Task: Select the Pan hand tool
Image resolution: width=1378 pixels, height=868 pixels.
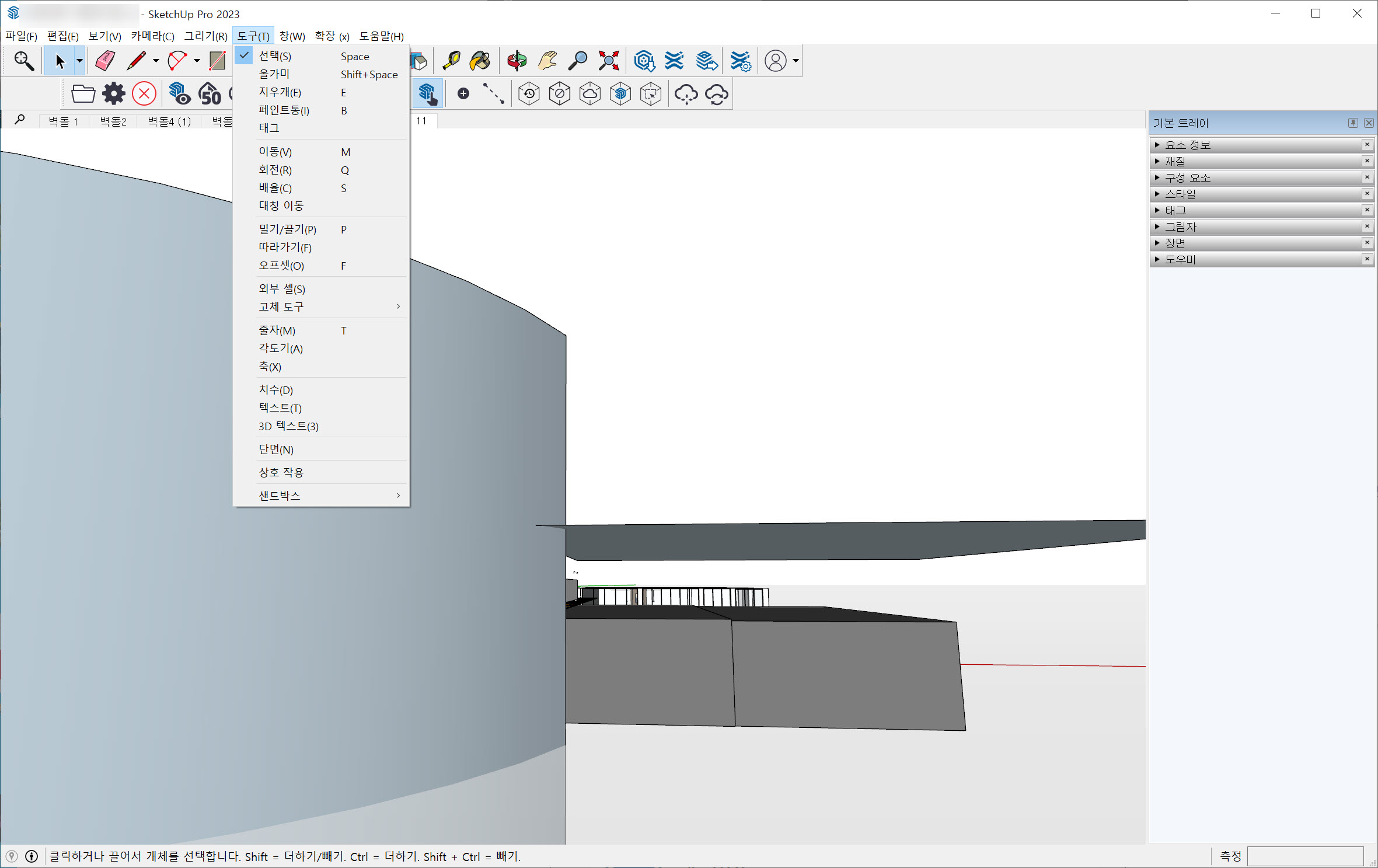Action: pyautogui.click(x=547, y=61)
